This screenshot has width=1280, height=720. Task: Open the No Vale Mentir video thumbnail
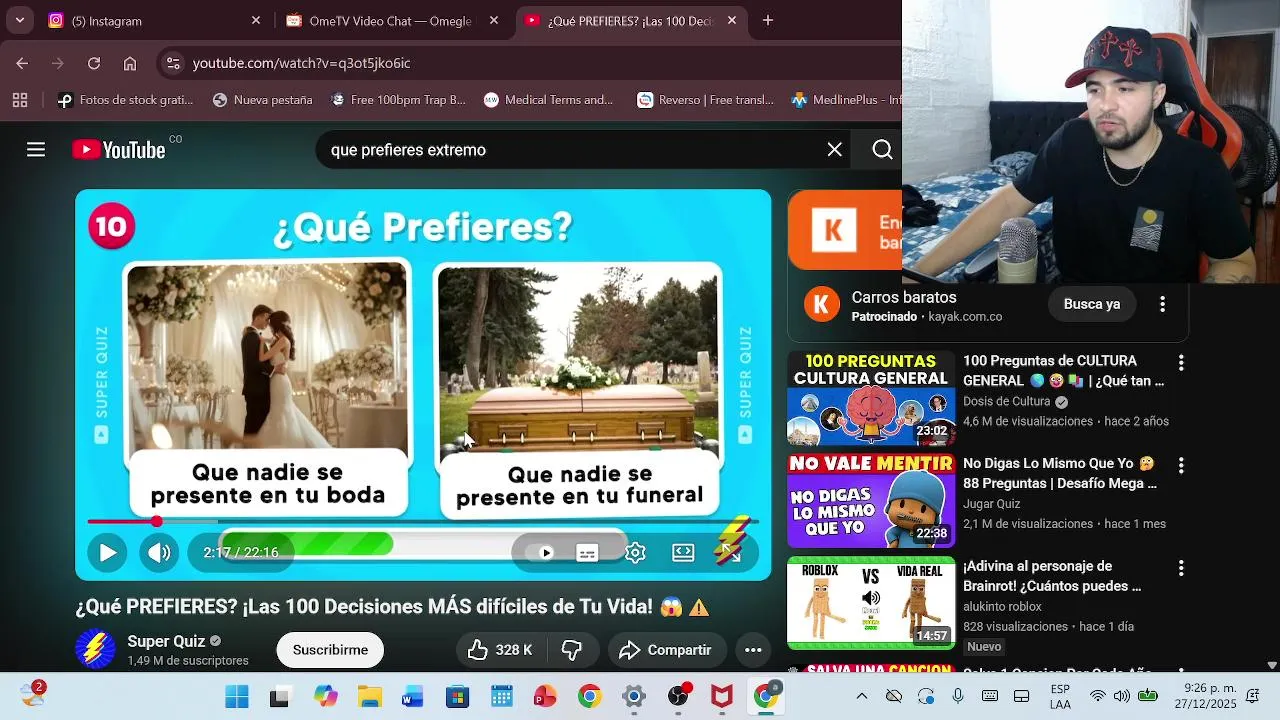871,501
